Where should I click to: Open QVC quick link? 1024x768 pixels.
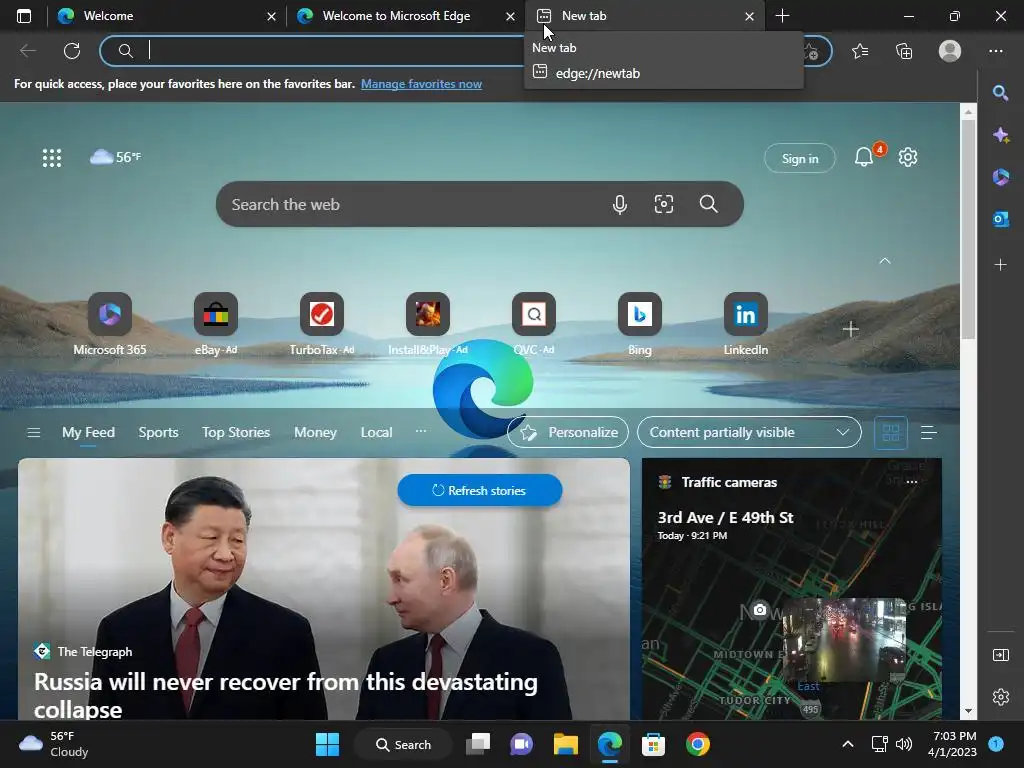pos(534,325)
